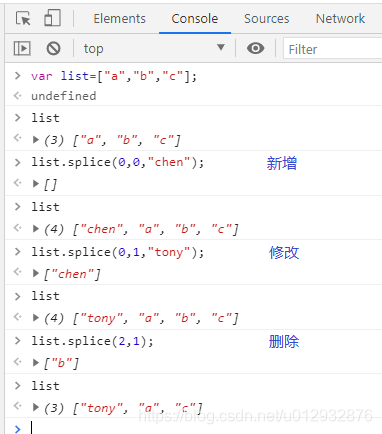Screen dimensions: 382x434
Task: Open the top context dropdown
Action: click(154, 49)
